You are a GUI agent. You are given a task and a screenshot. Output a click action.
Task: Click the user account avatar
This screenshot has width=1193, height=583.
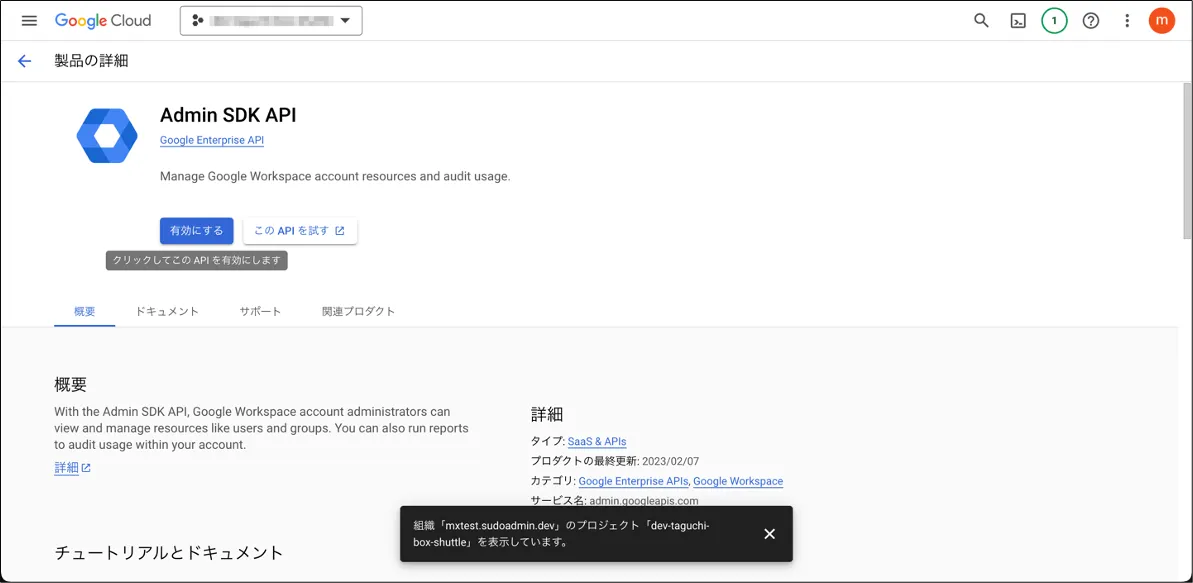pos(1161,20)
